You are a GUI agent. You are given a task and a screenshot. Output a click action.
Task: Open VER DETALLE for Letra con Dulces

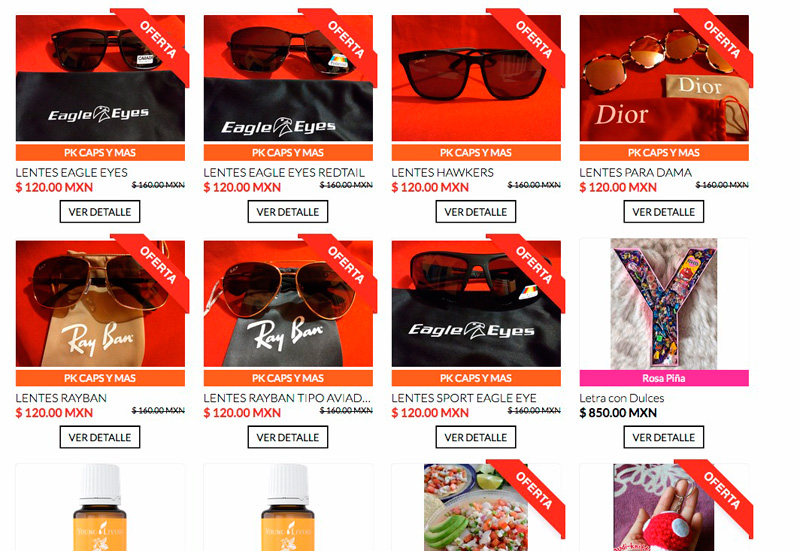point(663,437)
